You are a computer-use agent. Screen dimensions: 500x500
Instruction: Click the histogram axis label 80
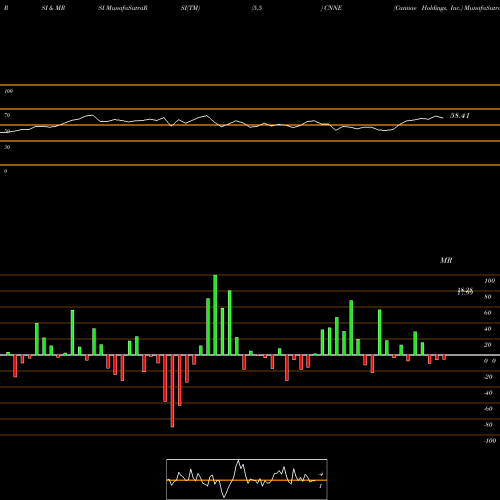[x=488, y=297]
